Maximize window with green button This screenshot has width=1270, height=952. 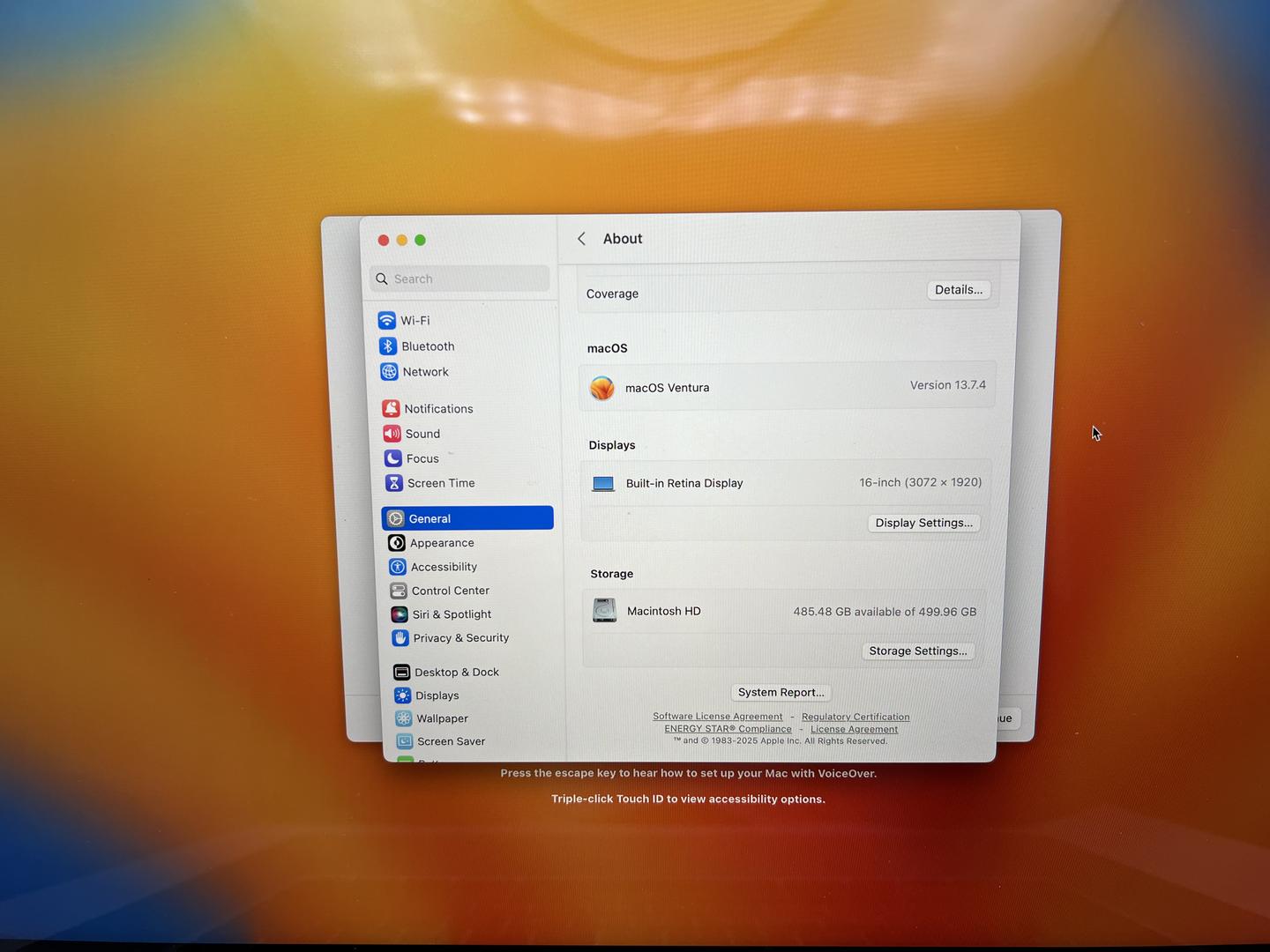pos(420,240)
